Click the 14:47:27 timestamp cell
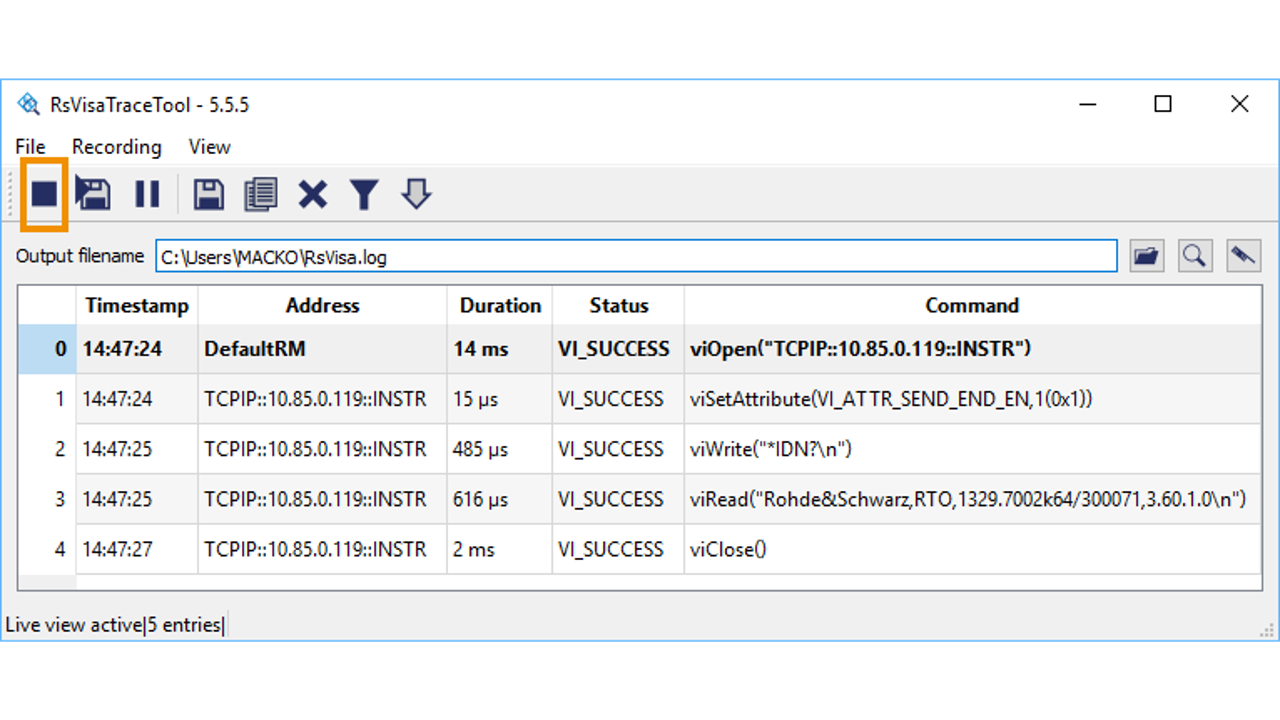1280x720 pixels. pos(137,549)
